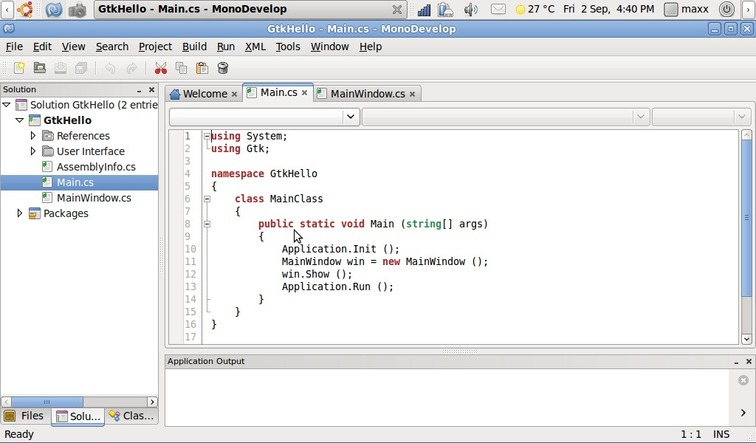The image size is (756, 443).
Task: Clear the Application Output pad with the X icon
Action: point(743,380)
